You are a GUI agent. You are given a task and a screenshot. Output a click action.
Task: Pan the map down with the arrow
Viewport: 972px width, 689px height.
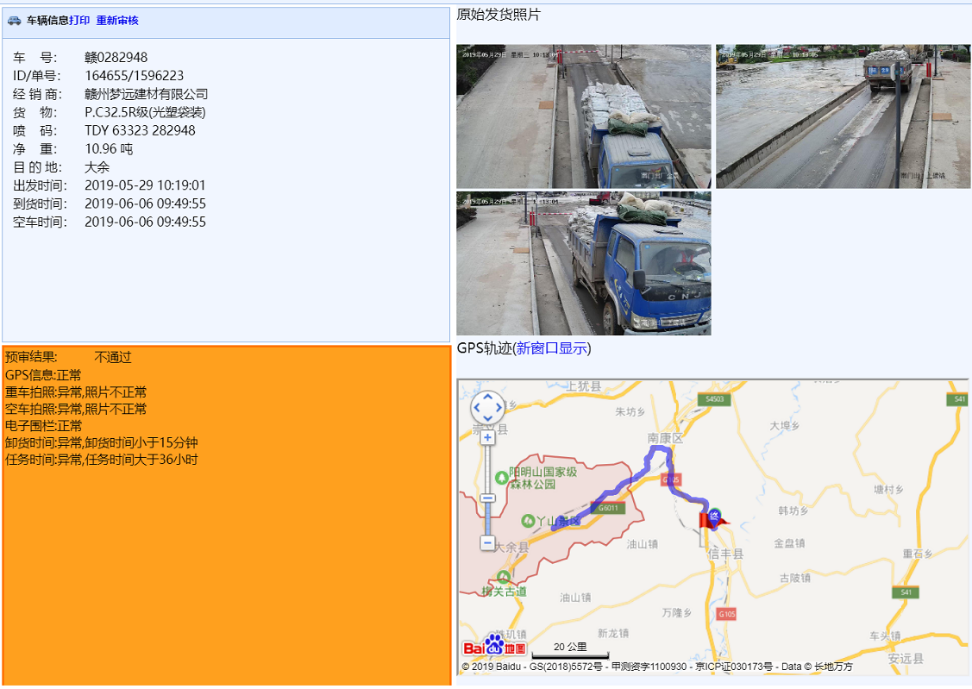point(488,419)
